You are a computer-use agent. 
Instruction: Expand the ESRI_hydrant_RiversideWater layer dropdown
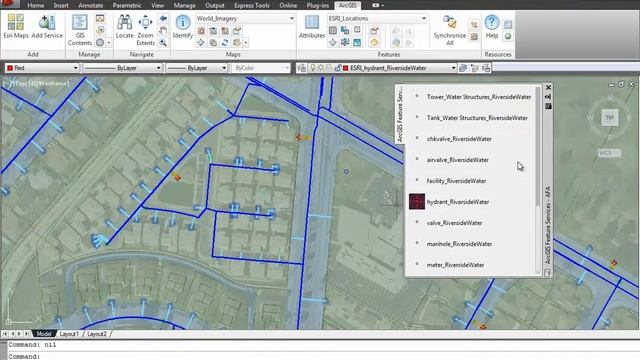pyautogui.click(x=453, y=68)
